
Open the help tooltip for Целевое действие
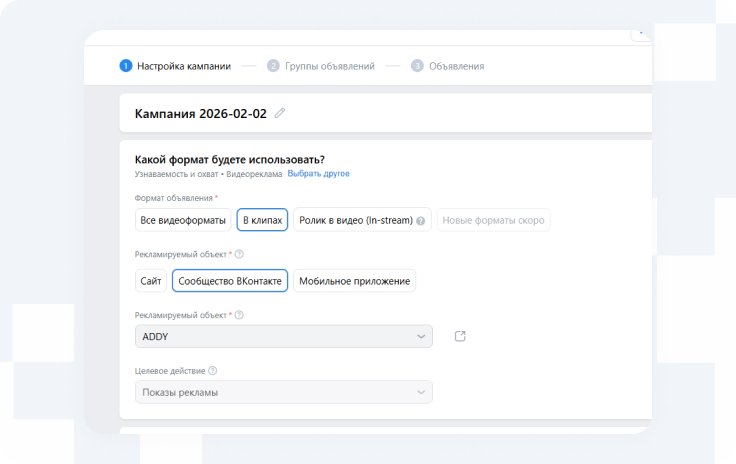[x=213, y=371]
